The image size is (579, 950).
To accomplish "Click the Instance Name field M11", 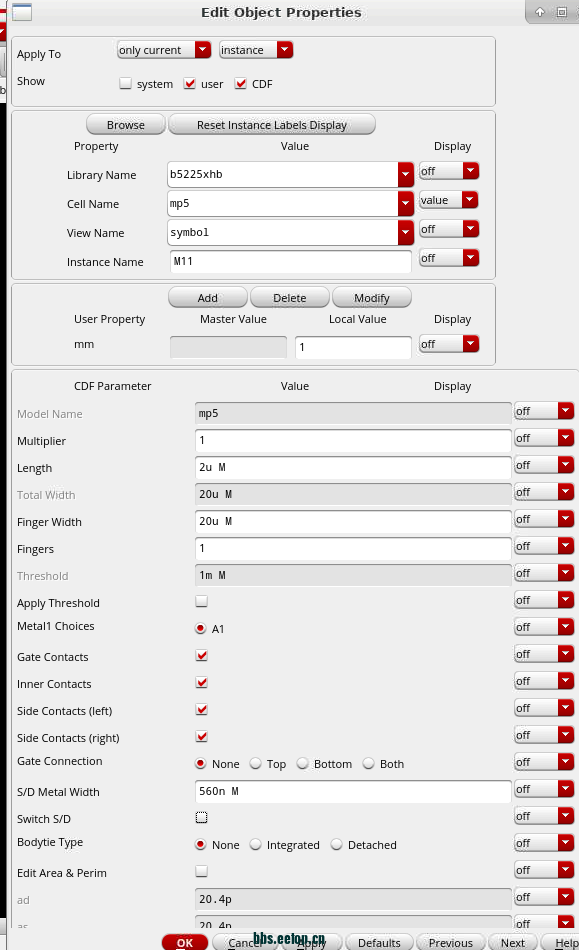I will pos(291,262).
